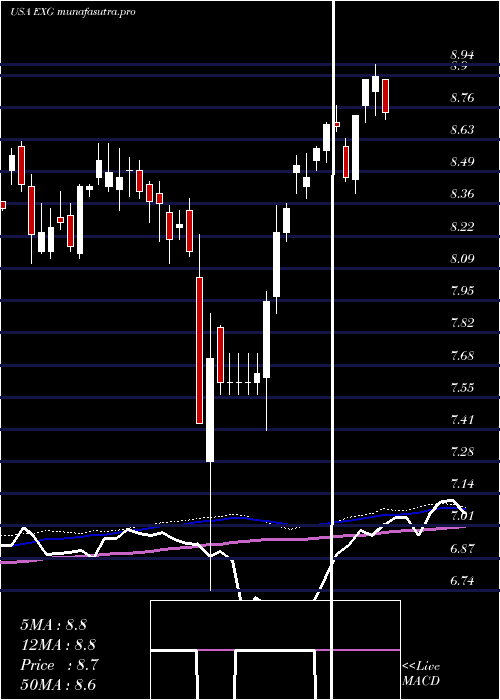
Task: Click the 7.41 price axis label
Action: (x=462, y=419)
